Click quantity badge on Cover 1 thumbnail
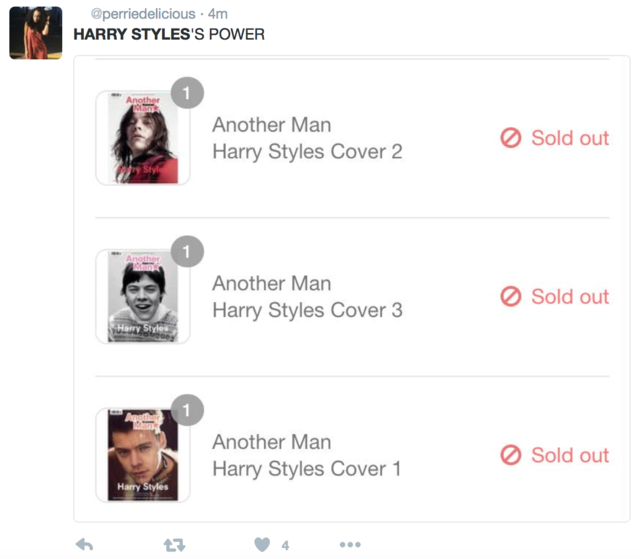 (187, 409)
